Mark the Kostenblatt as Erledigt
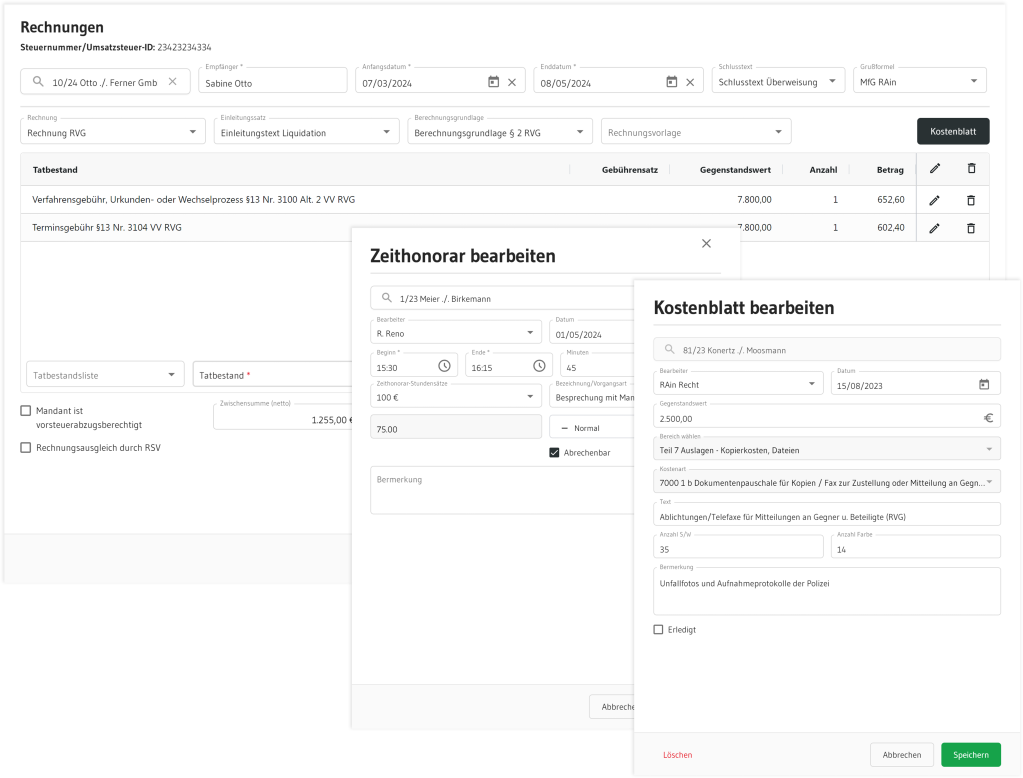1023x778 pixels. pos(658,629)
